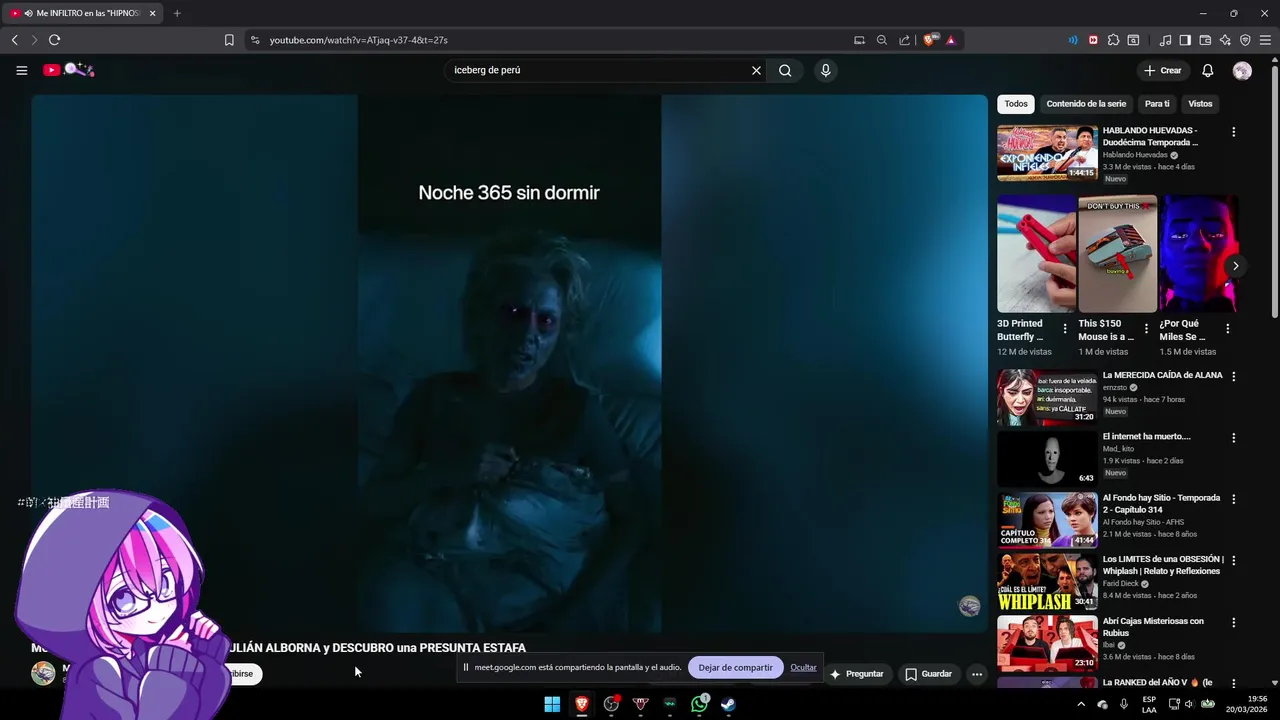Open Brave Shields lion icon
Viewport: 1280px width, 720px height.
[x=930, y=40]
